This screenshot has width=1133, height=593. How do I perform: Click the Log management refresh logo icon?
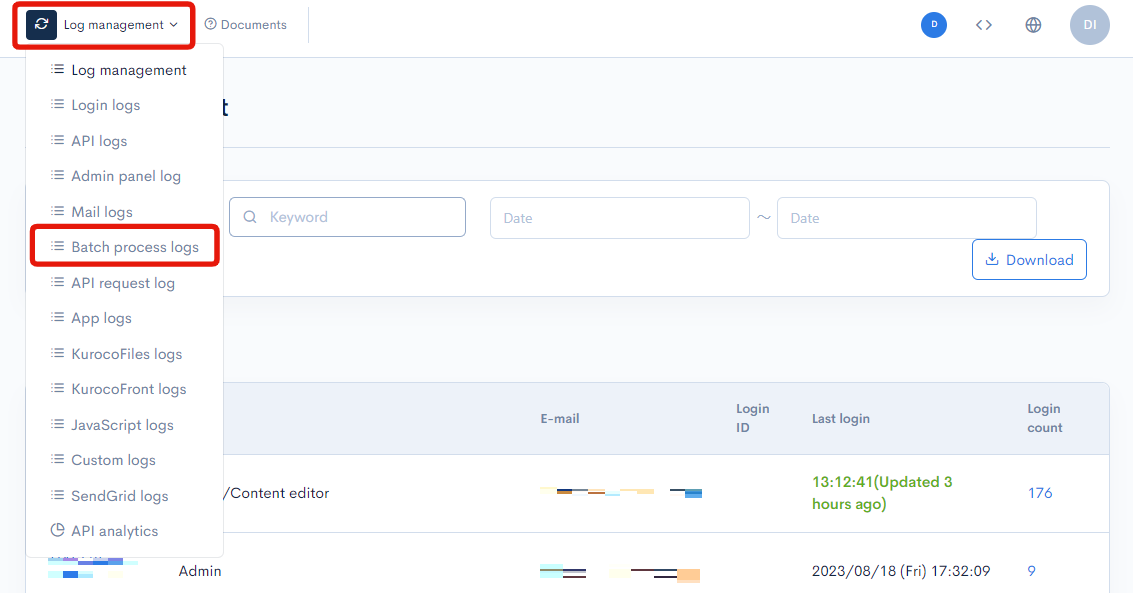coord(41,25)
